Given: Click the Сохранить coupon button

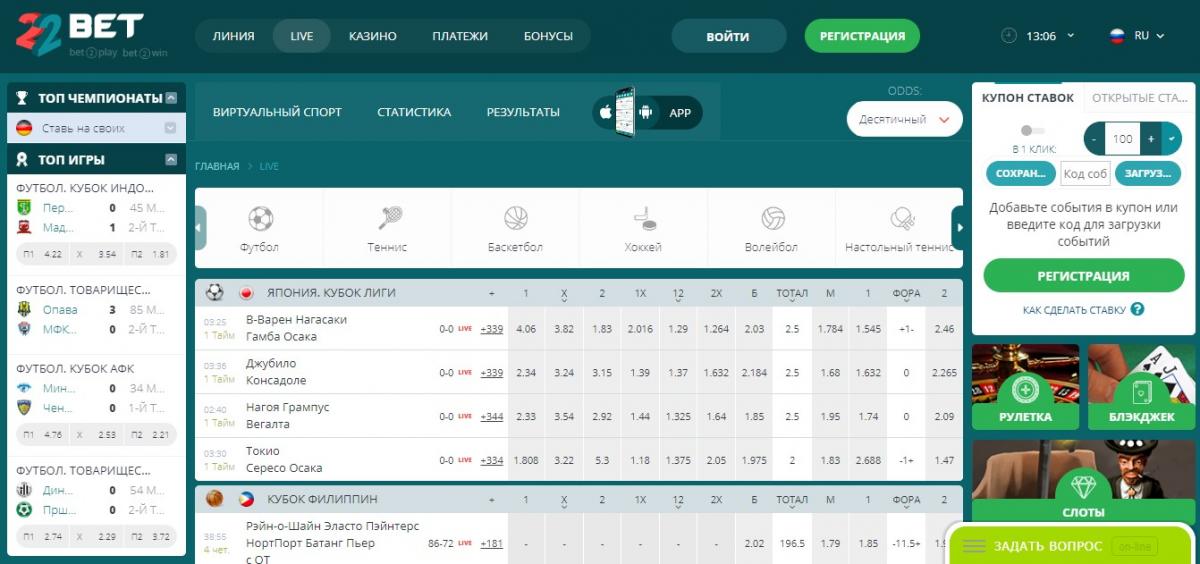Looking at the screenshot, I should (1021, 174).
